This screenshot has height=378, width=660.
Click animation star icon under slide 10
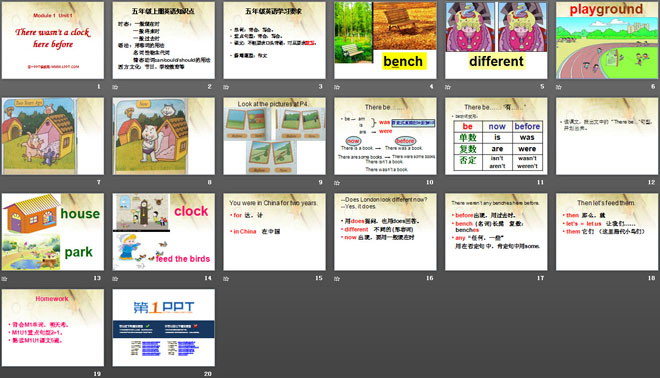point(337,183)
